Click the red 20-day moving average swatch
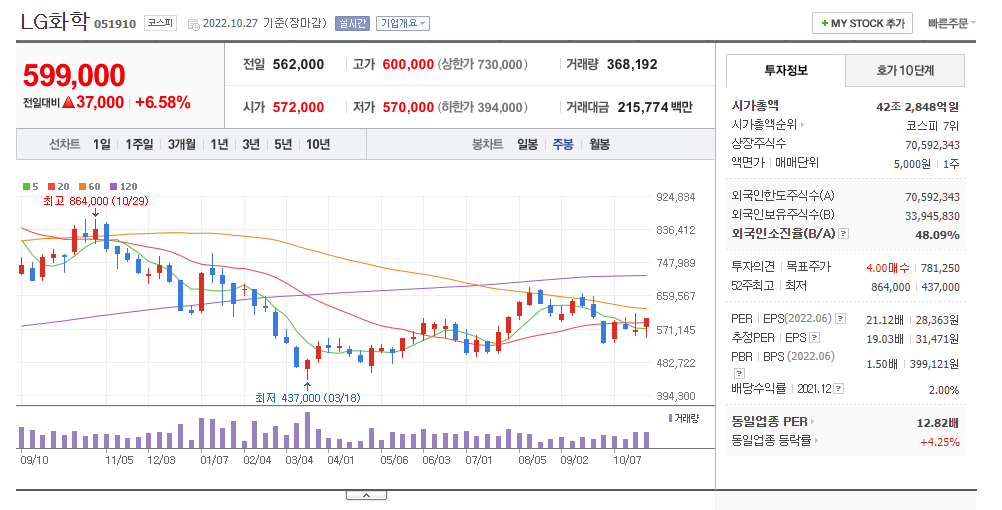This screenshot has height=510, width=1002. pyautogui.click(x=52, y=187)
